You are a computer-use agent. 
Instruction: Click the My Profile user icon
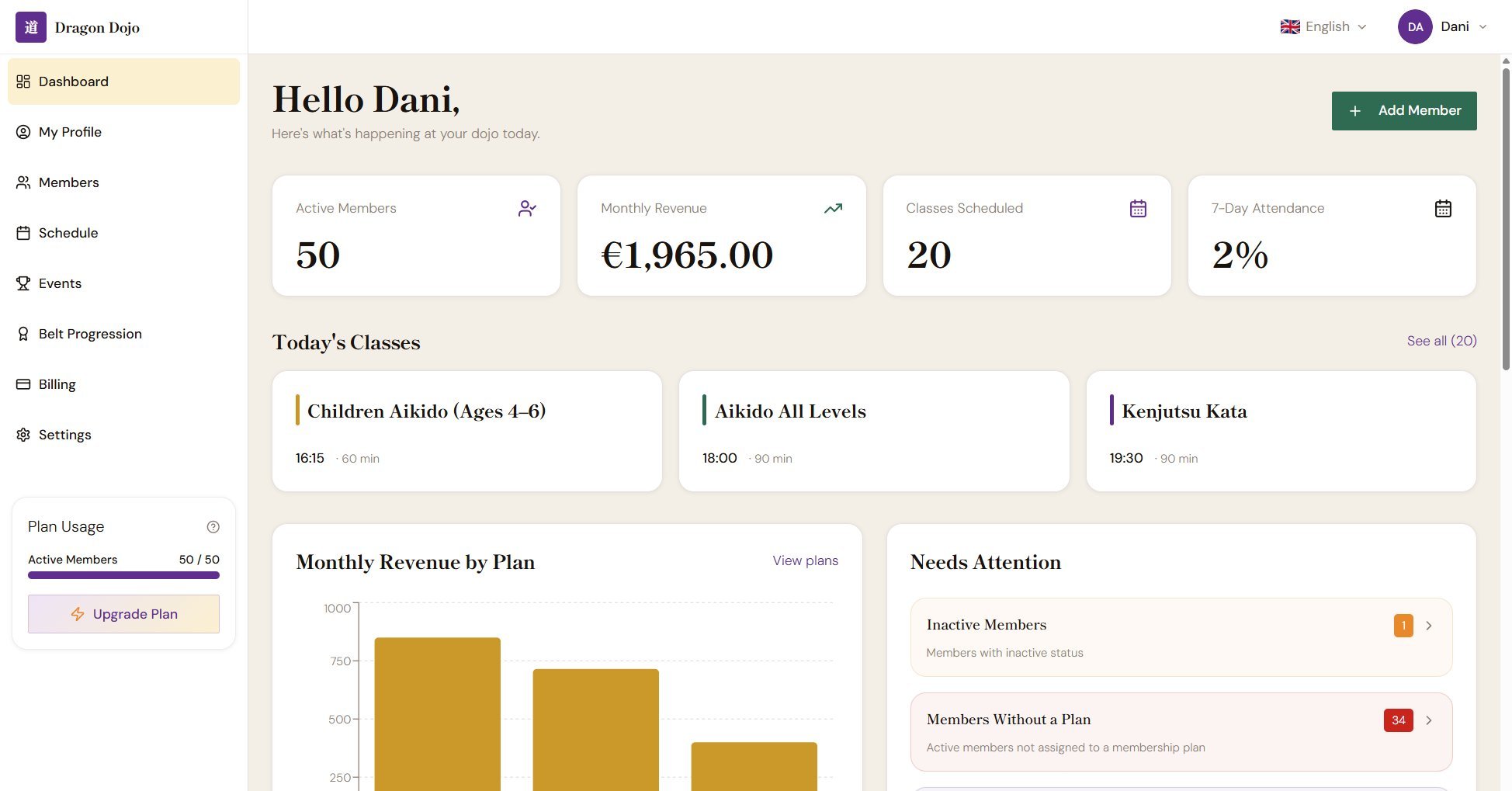pos(23,132)
